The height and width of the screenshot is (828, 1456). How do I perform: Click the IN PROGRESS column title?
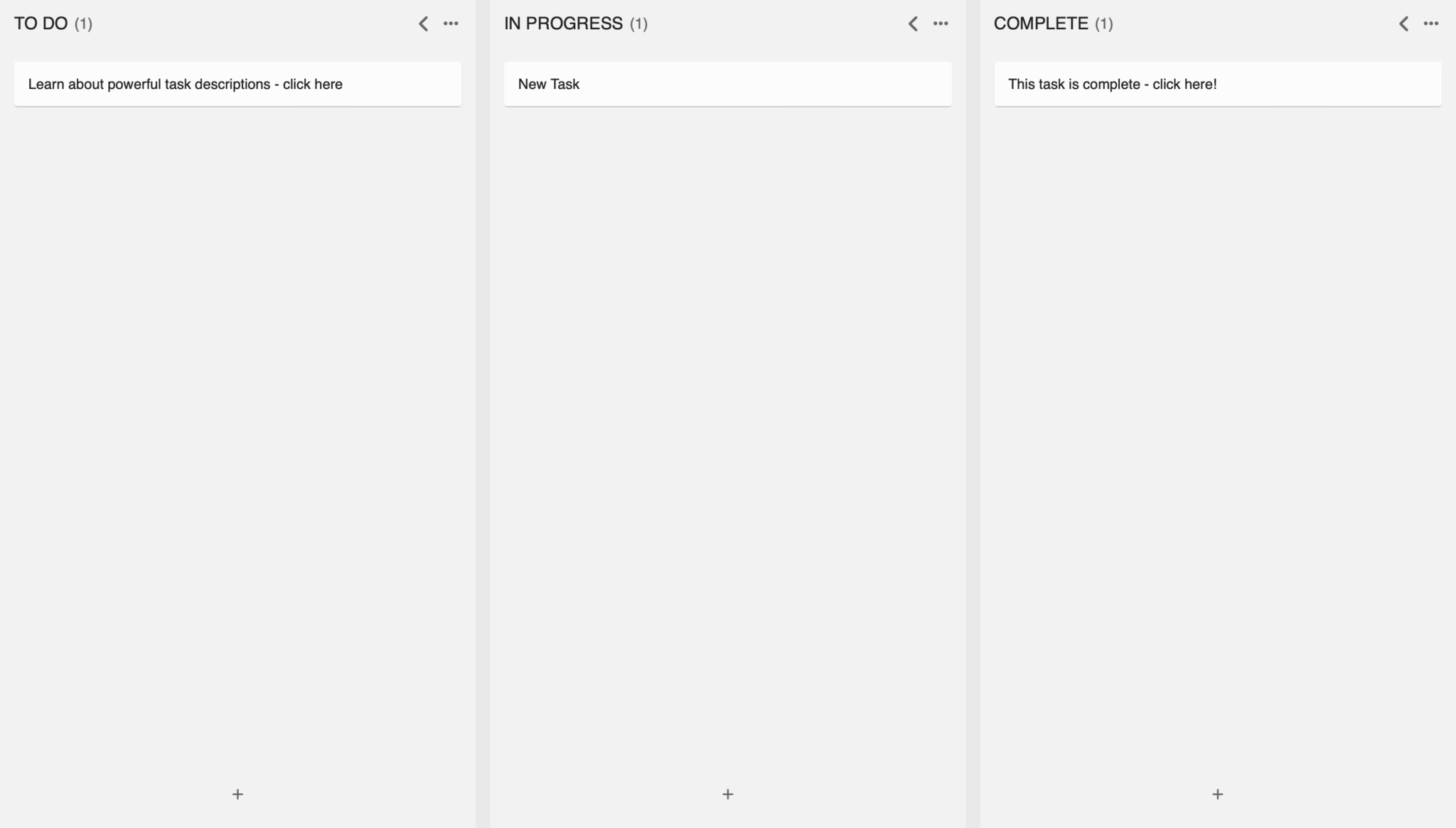[563, 23]
